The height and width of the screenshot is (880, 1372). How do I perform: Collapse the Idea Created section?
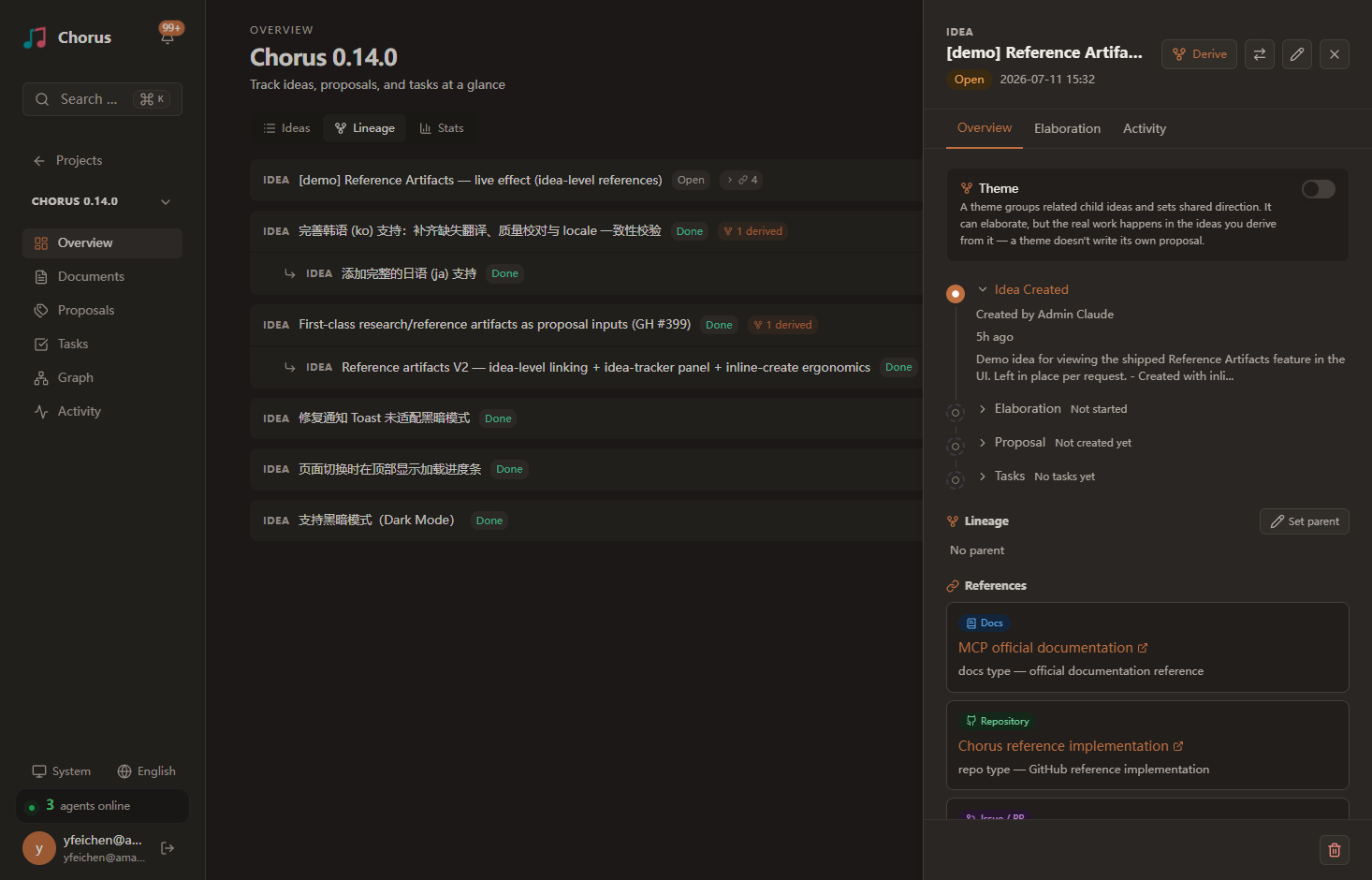[1023, 290]
